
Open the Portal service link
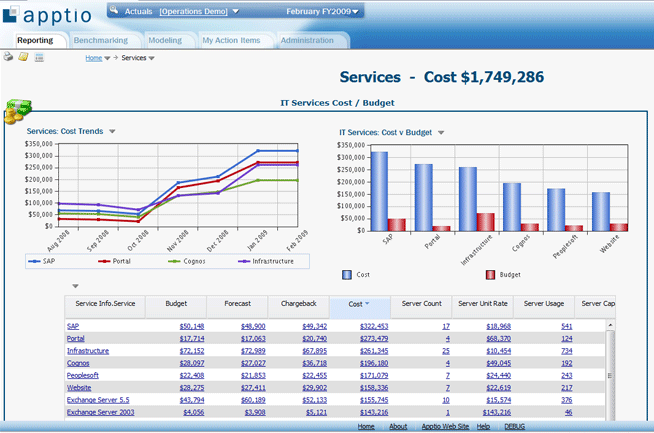click(x=75, y=339)
